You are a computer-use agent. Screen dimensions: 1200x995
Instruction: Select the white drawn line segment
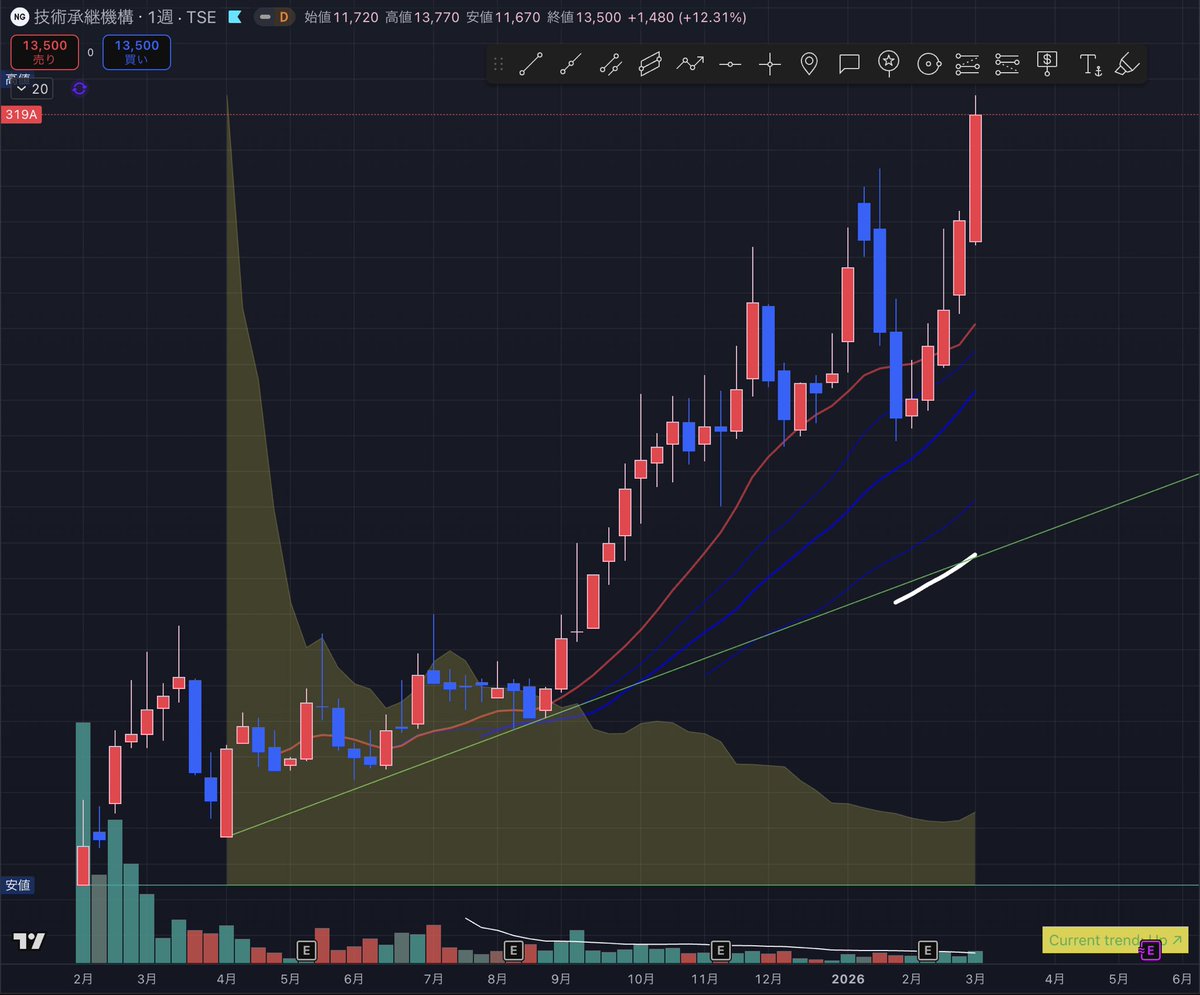tap(935, 579)
